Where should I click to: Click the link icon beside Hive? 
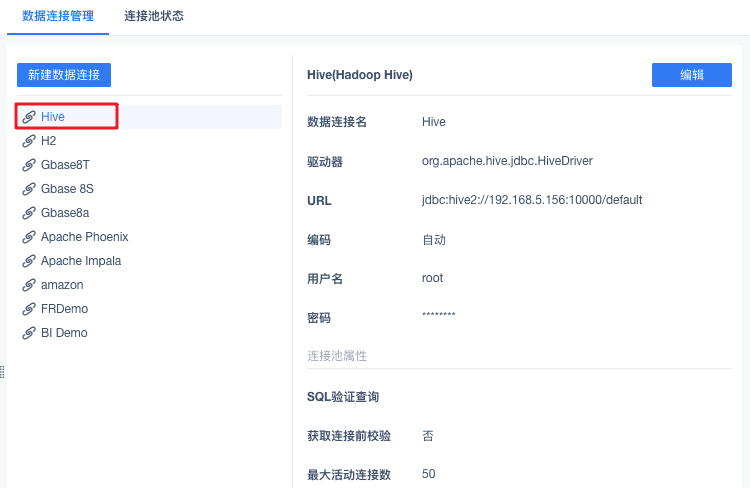29,117
